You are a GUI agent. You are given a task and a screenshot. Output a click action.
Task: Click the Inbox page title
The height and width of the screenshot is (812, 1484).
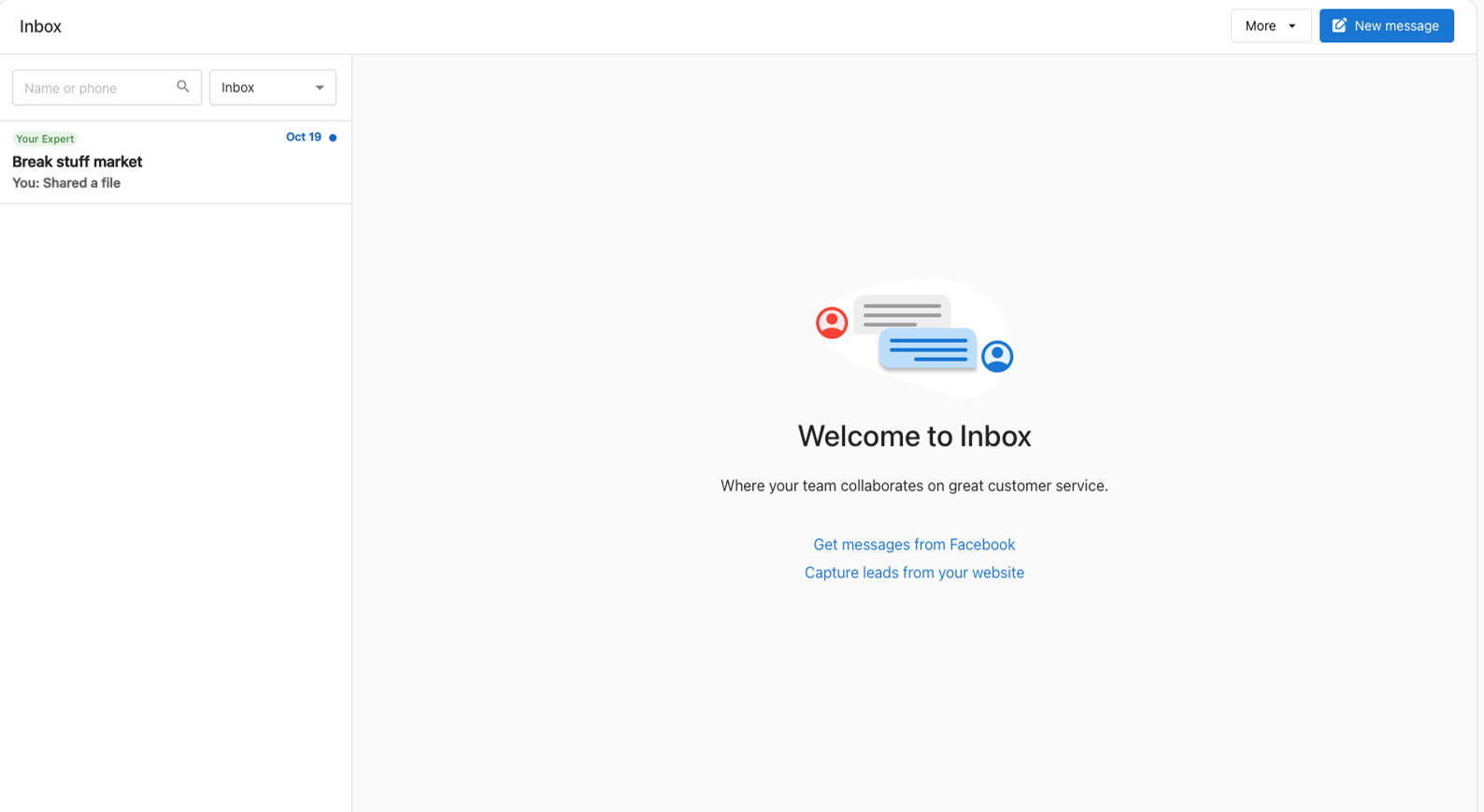coord(40,26)
